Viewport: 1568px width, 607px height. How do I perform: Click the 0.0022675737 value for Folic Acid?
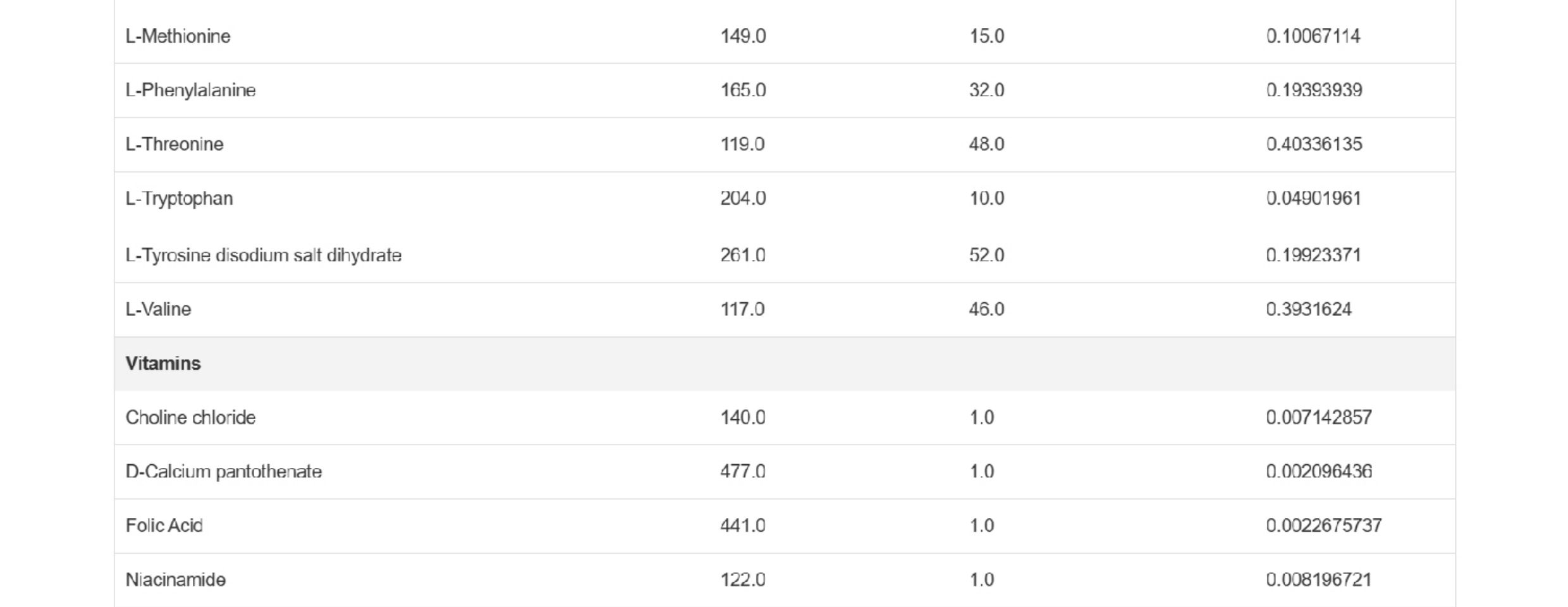tap(1324, 525)
